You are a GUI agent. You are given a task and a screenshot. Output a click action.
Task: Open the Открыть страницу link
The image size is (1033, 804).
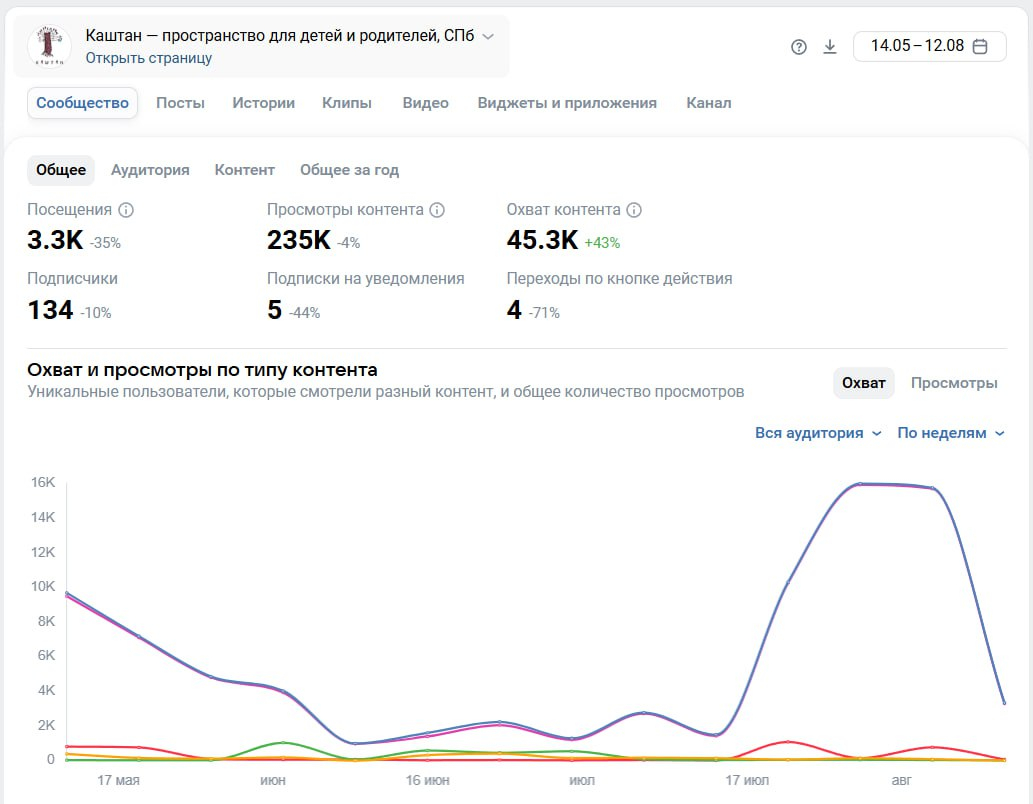[x=149, y=58]
